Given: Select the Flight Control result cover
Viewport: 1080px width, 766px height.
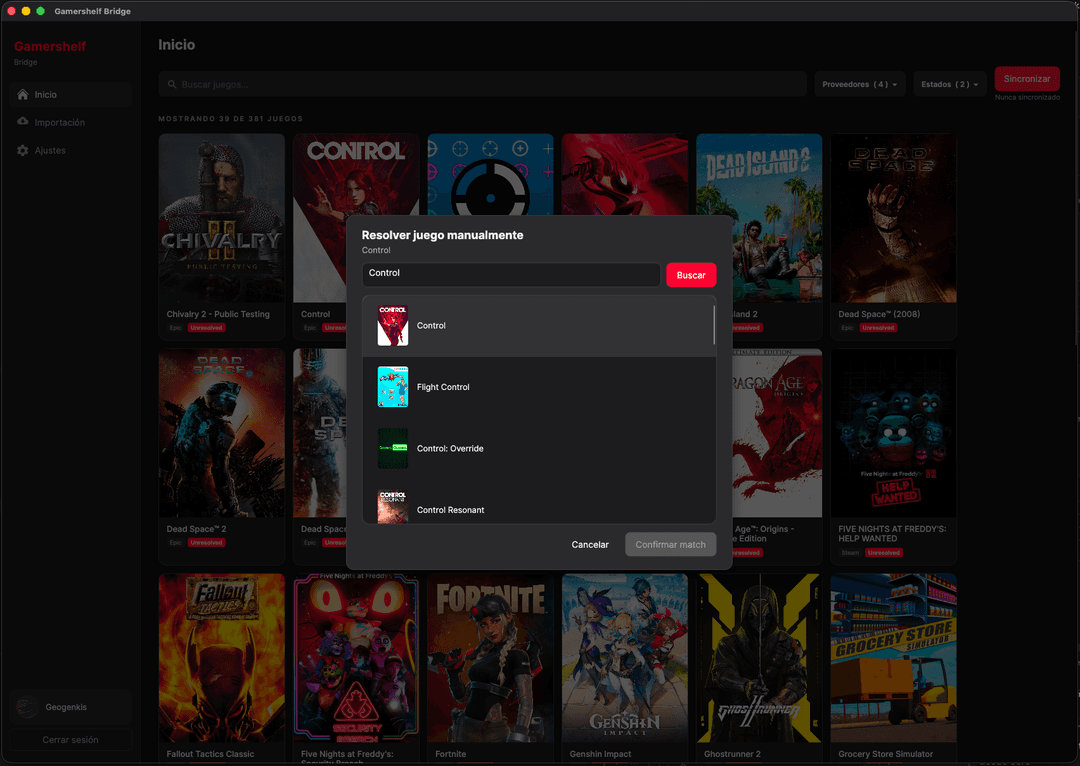Looking at the screenshot, I should (392, 387).
